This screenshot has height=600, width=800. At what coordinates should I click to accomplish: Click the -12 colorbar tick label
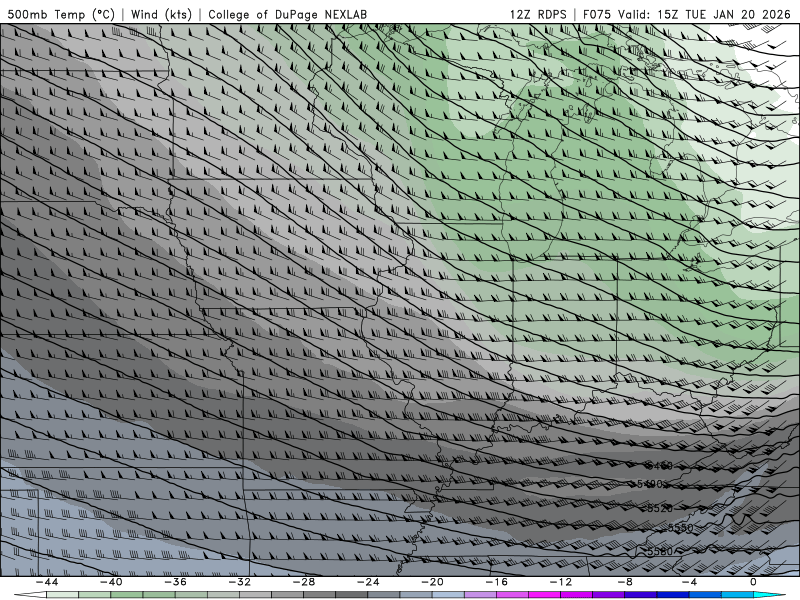(561, 582)
